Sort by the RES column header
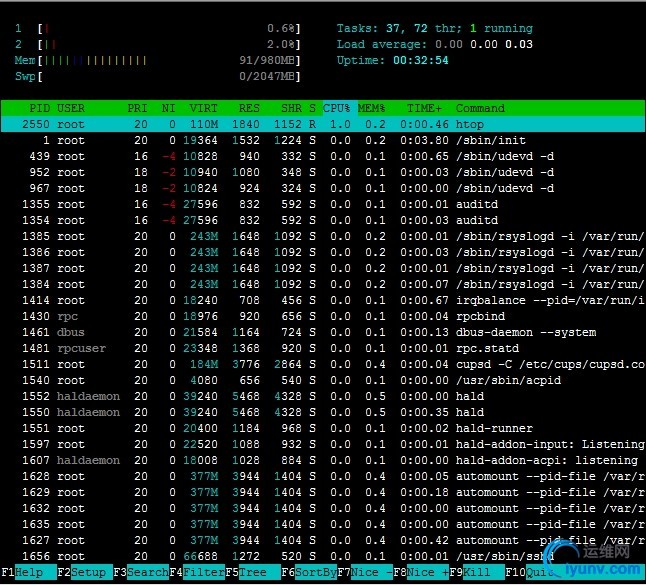Screen dimensions: 646x585 [249, 108]
